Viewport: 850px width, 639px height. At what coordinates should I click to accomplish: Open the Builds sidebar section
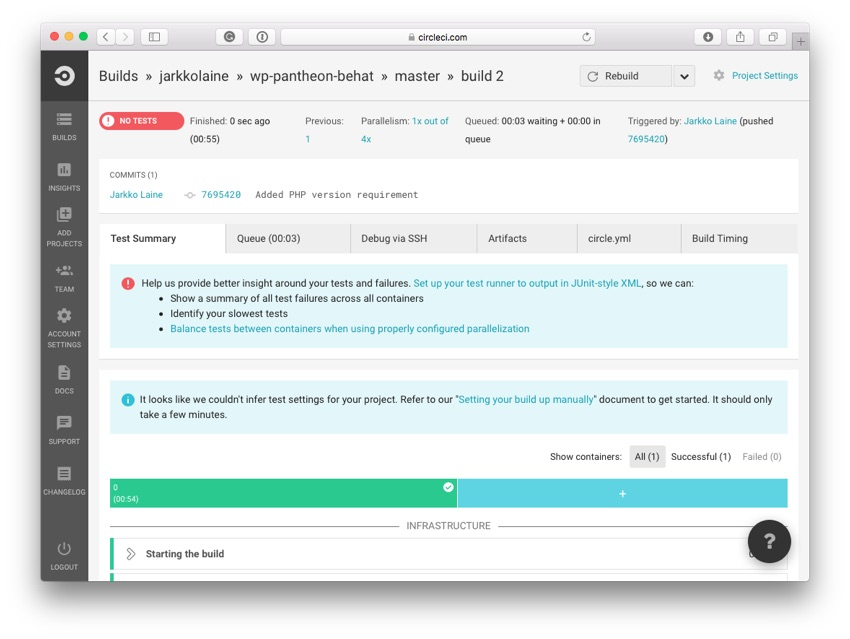(64, 127)
